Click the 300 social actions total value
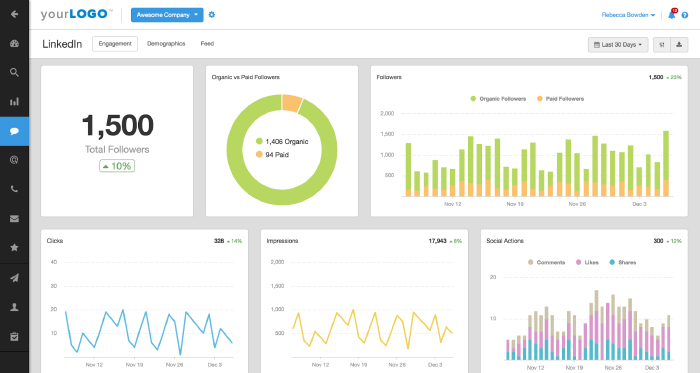Screen dimensions: 700x373 [x=658, y=241]
